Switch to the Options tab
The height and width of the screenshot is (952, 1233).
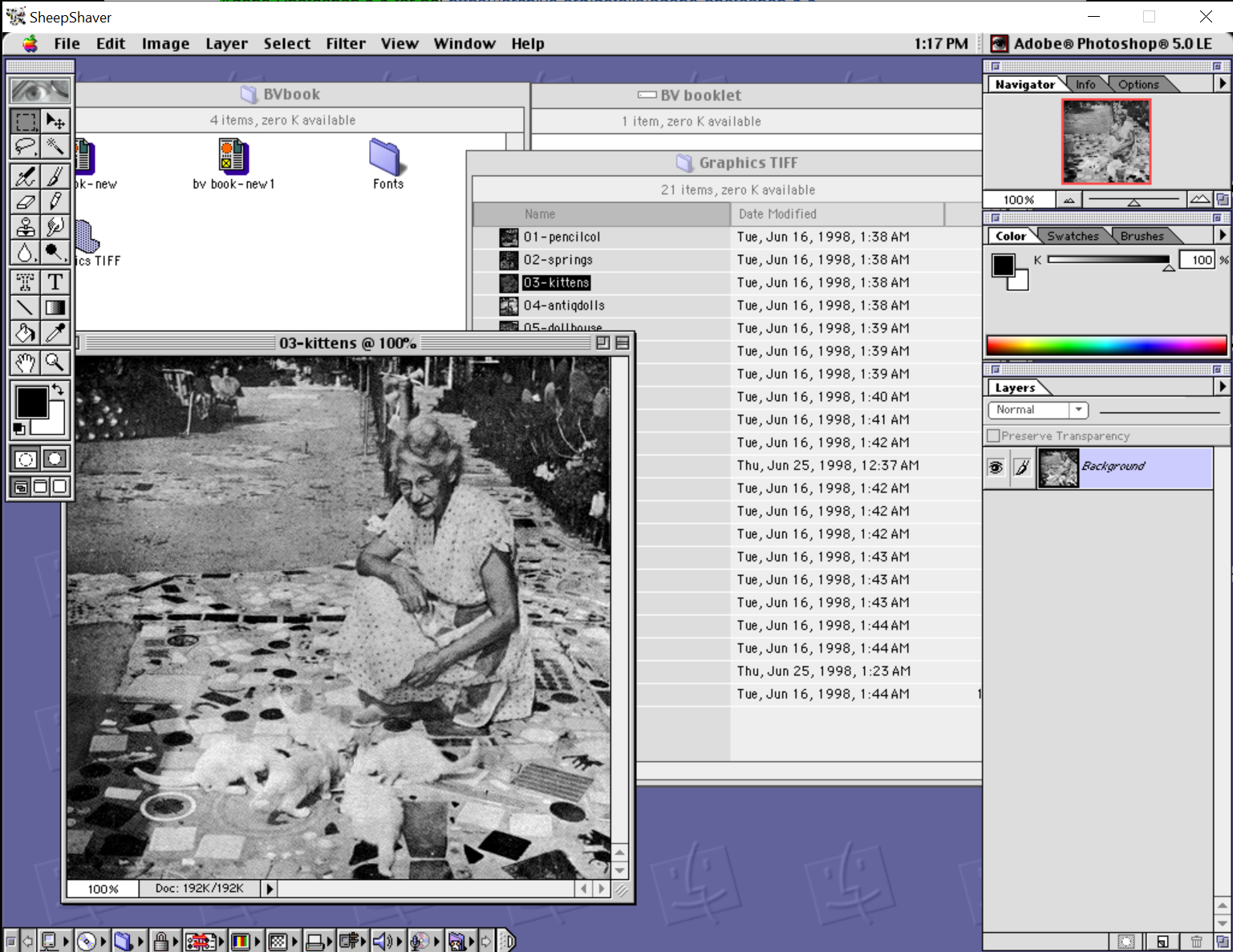pyautogui.click(x=1138, y=84)
